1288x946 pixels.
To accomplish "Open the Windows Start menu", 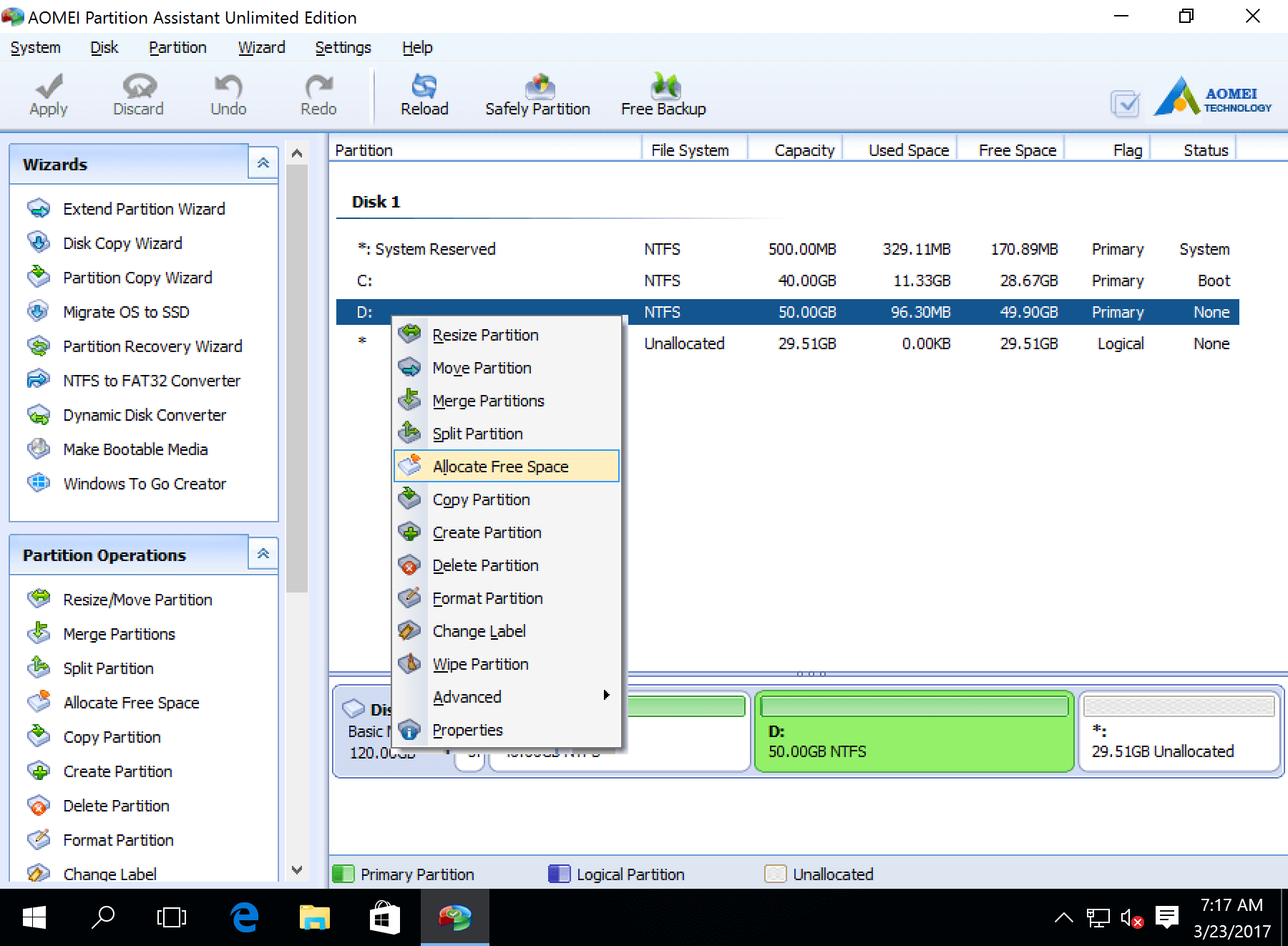I will coord(34,917).
